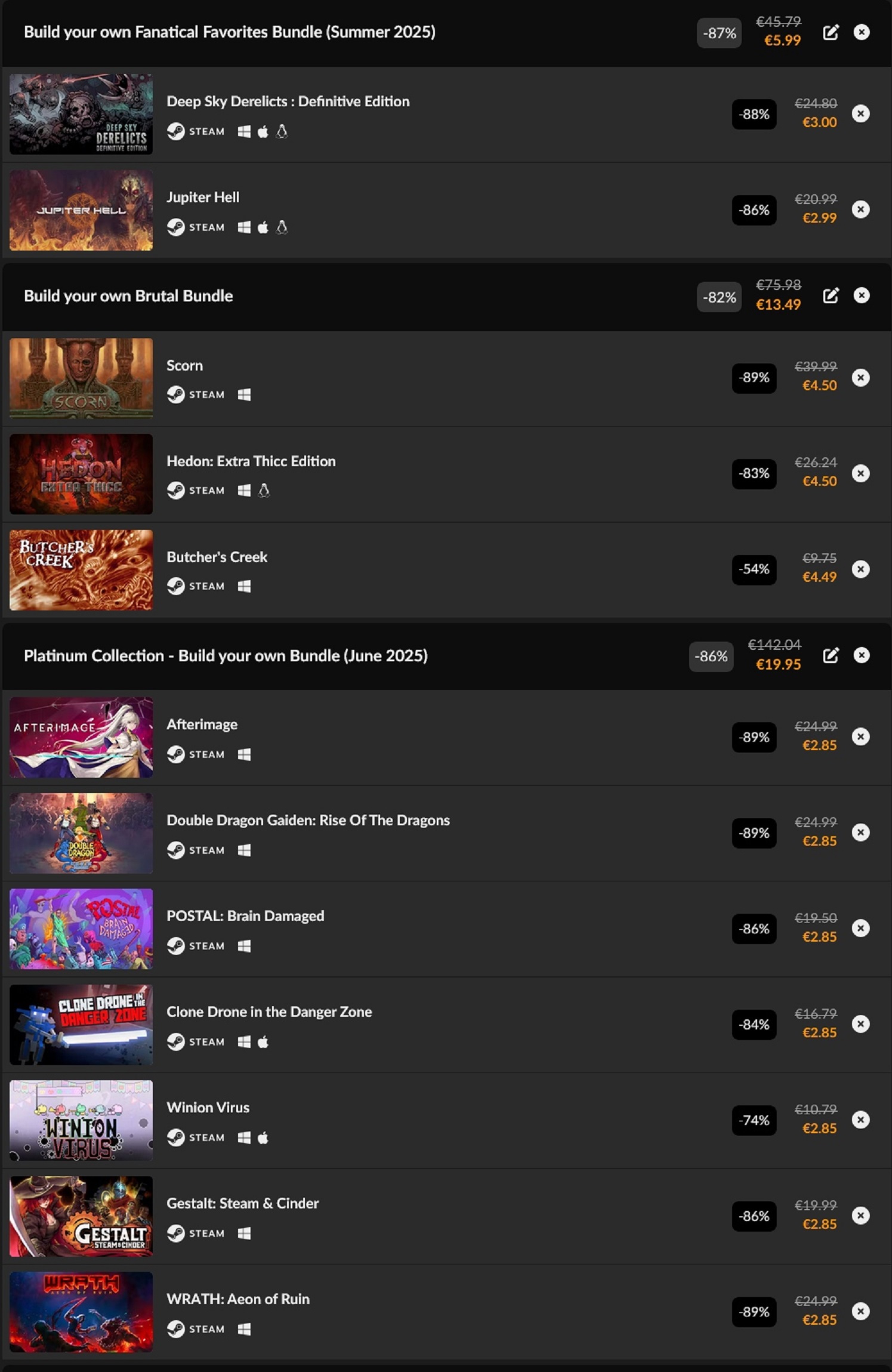Screen dimensions: 892x1372
Task: Remove Scorn from the Brutal Bundle
Action: click(x=860, y=378)
